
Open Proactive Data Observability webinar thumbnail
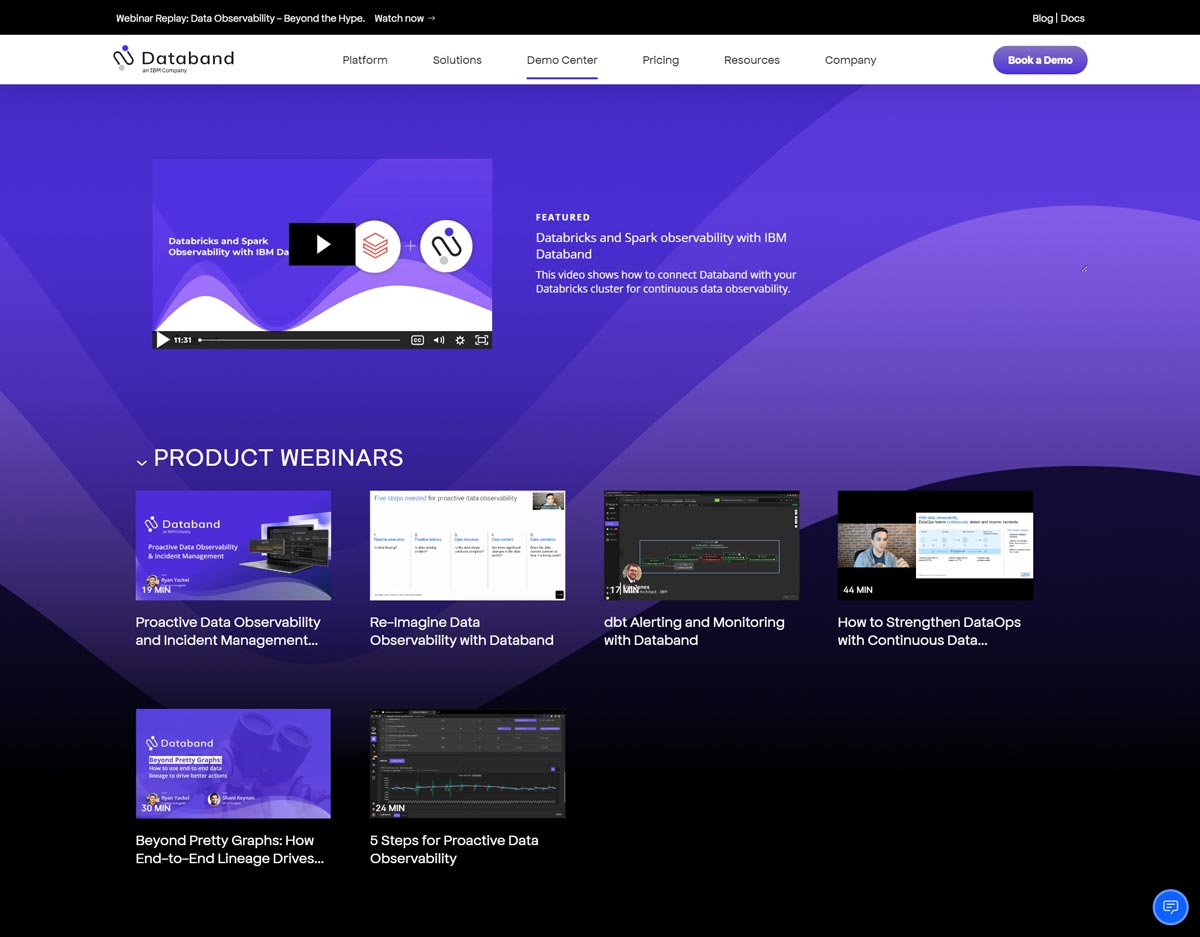[x=233, y=545]
